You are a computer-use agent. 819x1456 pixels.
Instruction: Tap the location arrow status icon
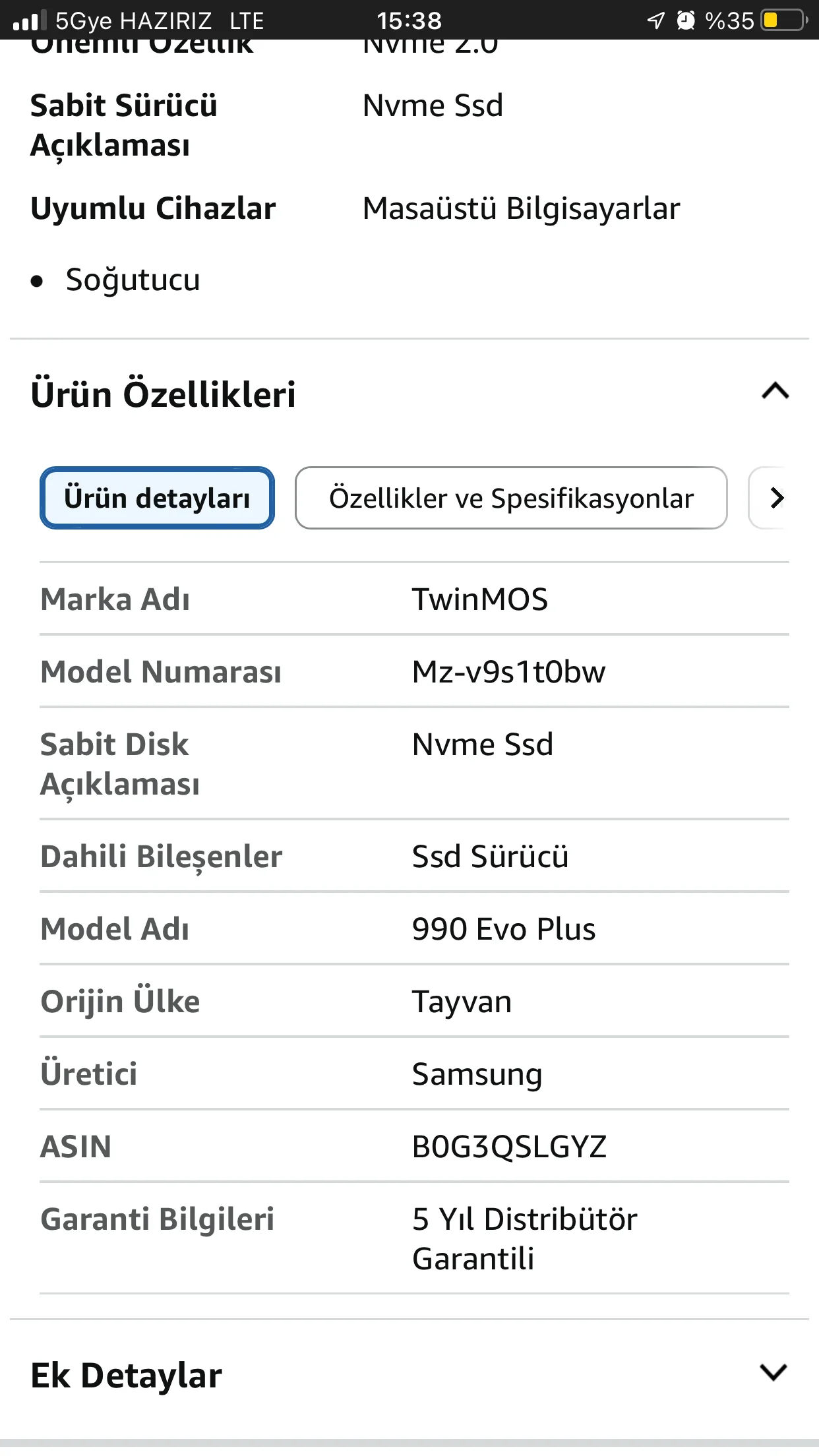tap(655, 20)
